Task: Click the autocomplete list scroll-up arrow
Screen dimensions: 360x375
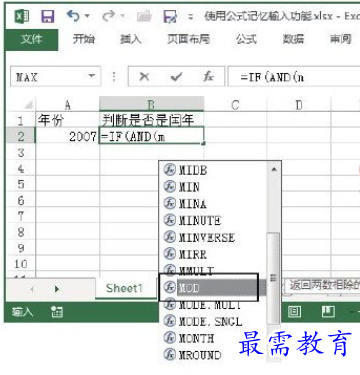Action: point(274,170)
